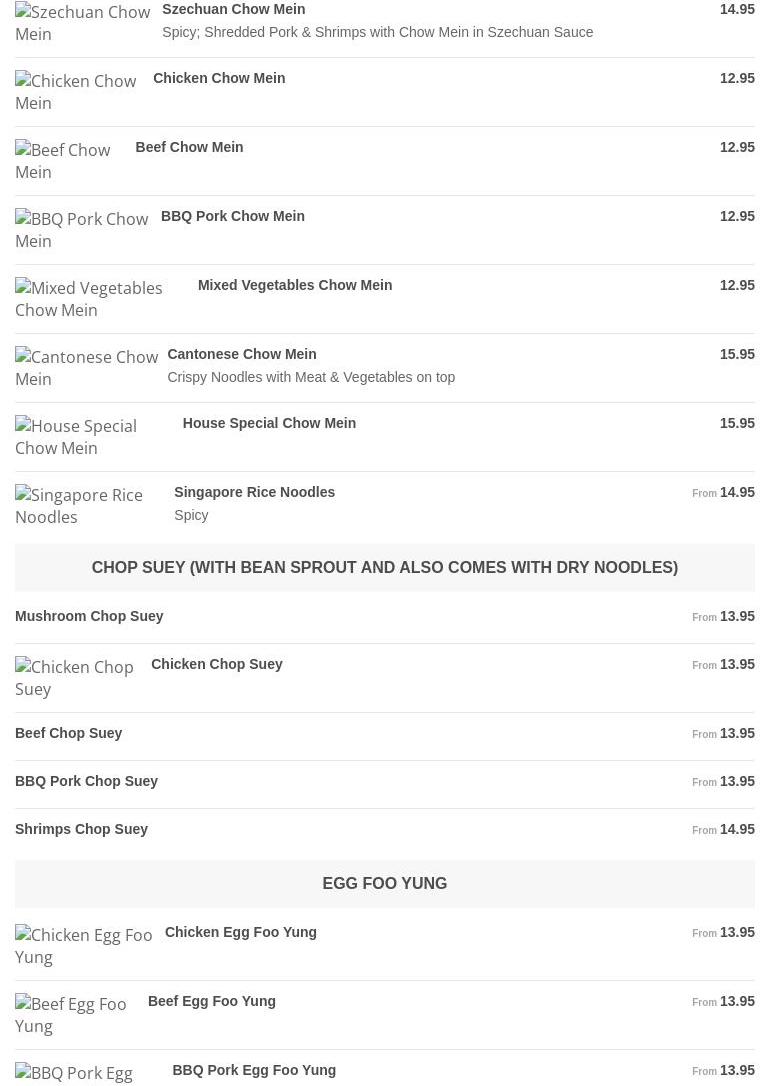Screen dimensions: 770x1086
Task: Click the Chicken Chop Suey image thumbnail
Action: coord(76,678)
